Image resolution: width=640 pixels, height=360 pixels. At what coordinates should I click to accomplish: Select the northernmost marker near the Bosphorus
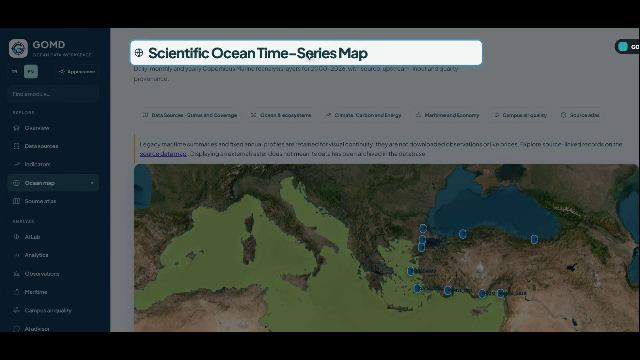point(423,229)
